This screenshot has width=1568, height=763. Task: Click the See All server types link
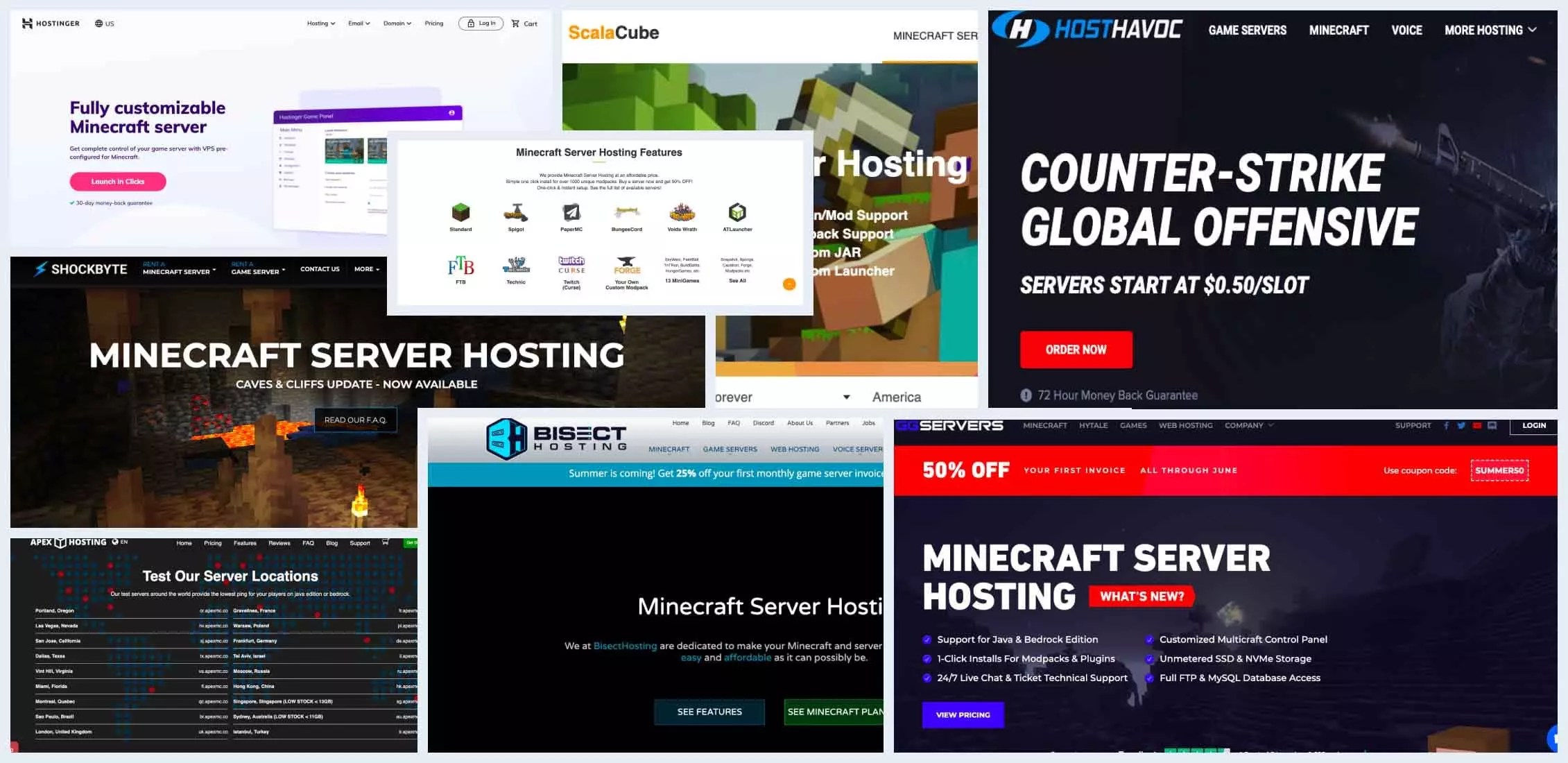pyautogui.click(x=737, y=281)
